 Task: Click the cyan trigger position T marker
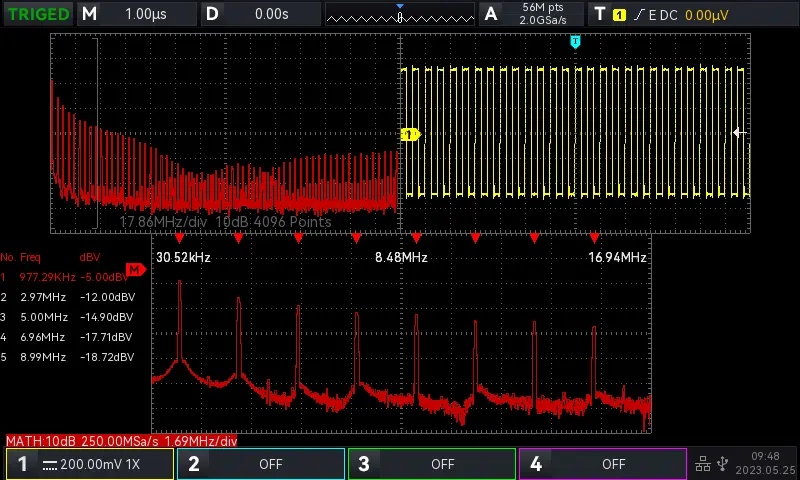tap(575, 41)
